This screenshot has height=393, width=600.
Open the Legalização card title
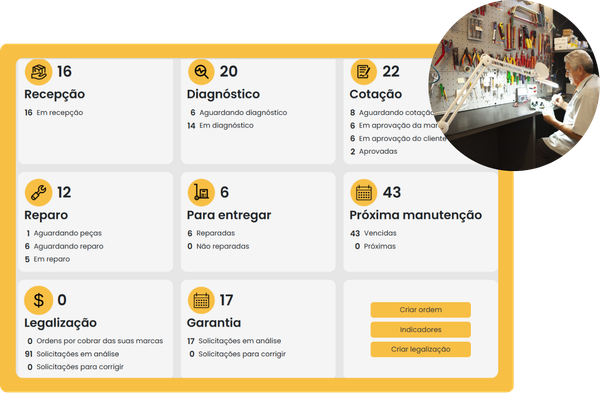click(60, 323)
